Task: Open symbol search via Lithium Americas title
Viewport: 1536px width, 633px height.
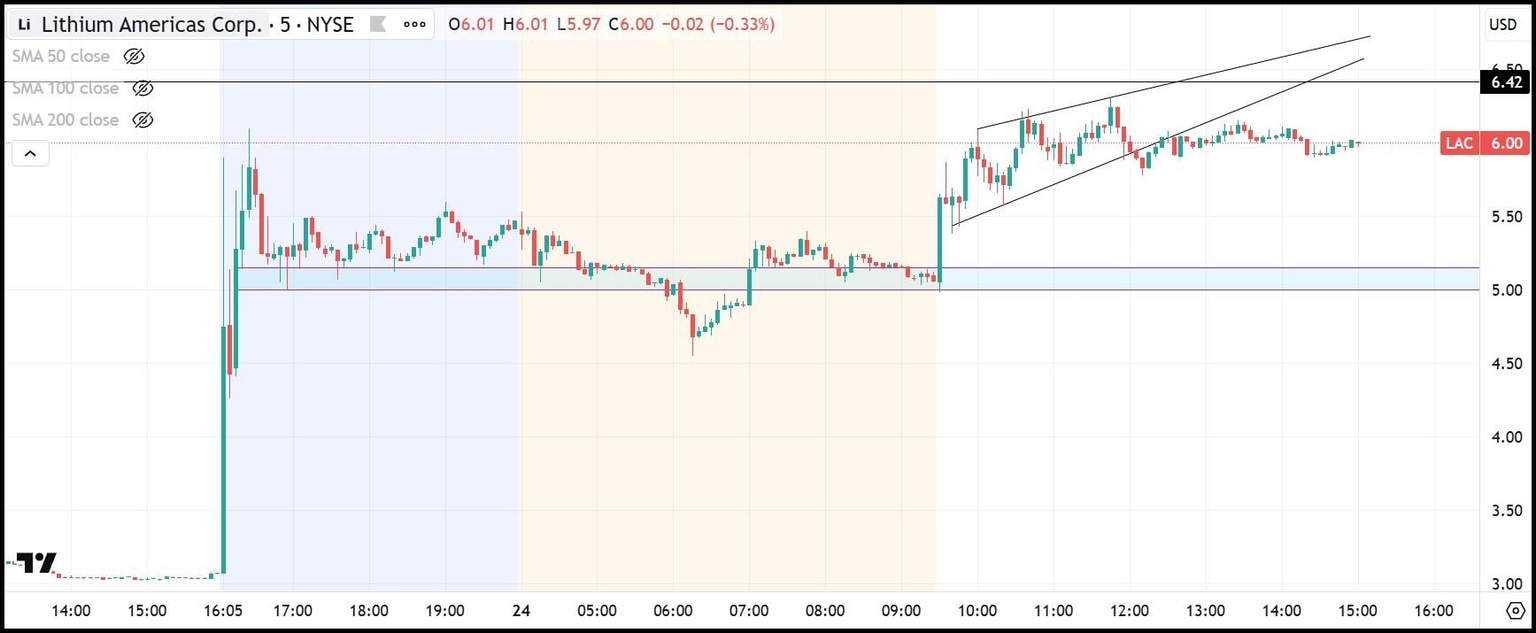Action: pos(160,23)
